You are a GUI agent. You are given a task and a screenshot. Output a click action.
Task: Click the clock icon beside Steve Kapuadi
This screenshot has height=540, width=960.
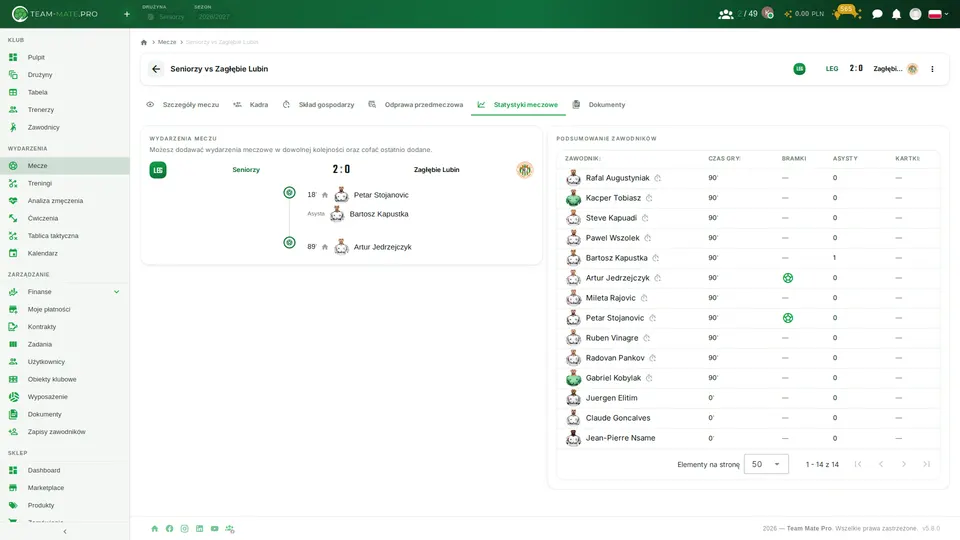pyautogui.click(x=645, y=218)
